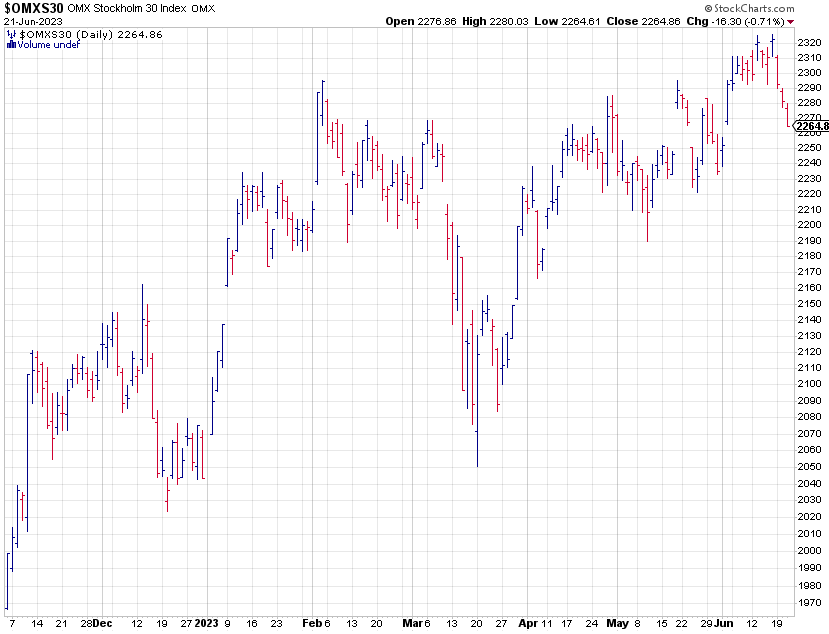Click the date label 23 on the date axis

click(x=277, y=623)
